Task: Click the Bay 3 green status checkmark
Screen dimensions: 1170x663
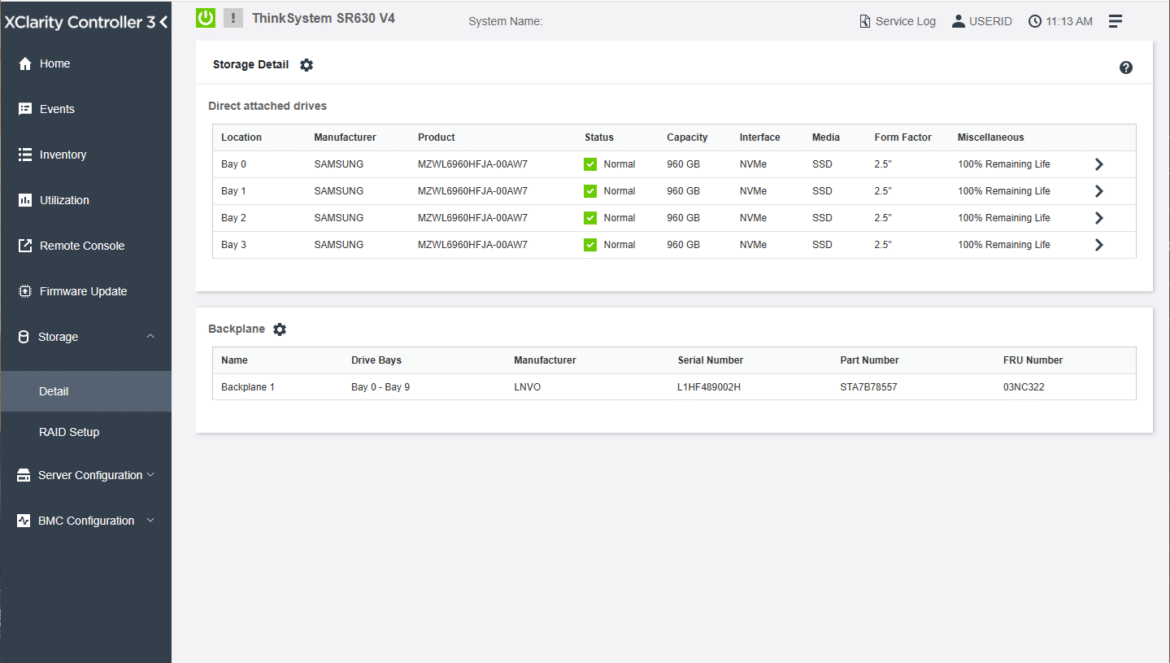Action: point(590,245)
